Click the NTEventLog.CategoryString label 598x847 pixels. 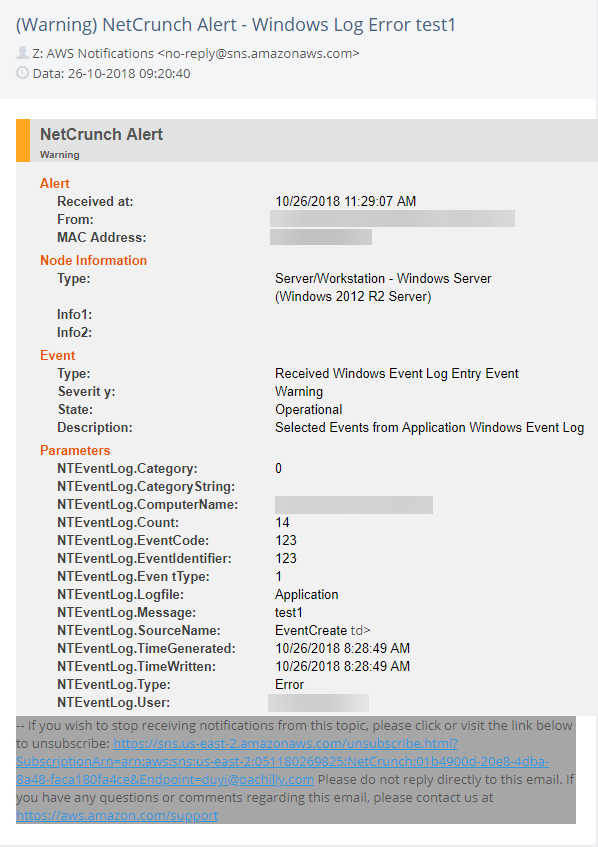point(146,487)
